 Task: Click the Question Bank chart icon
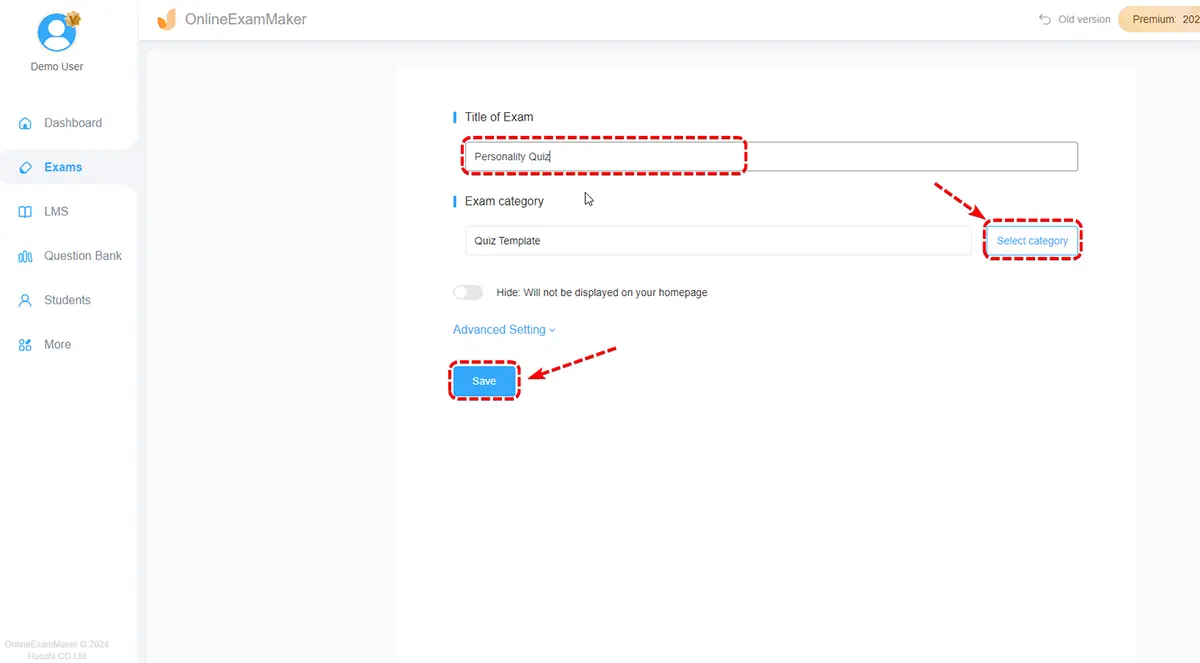tap(26, 256)
